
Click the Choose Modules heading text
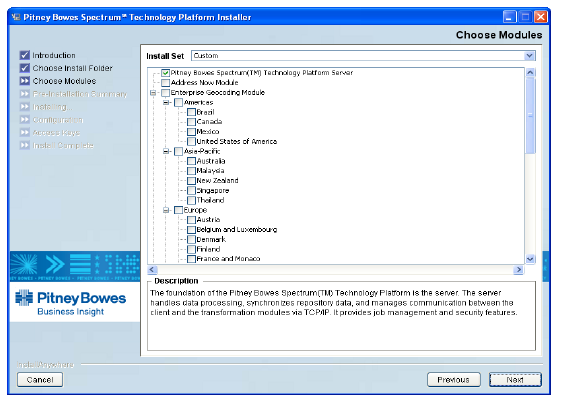tap(499, 35)
